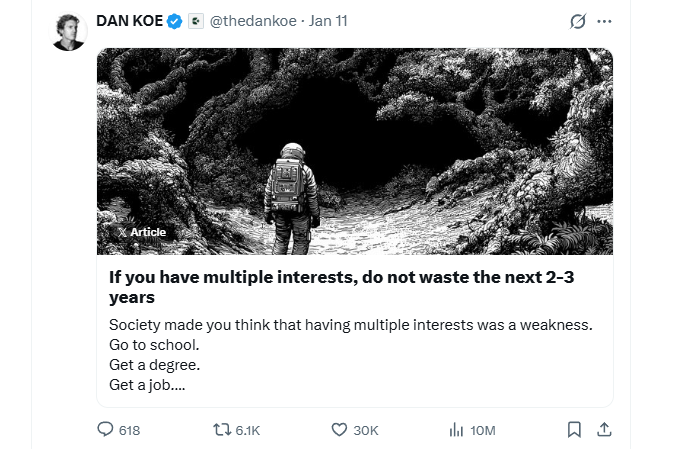Click the 6.1K reposts count
This screenshot has width=677, height=449.
[x=248, y=430]
